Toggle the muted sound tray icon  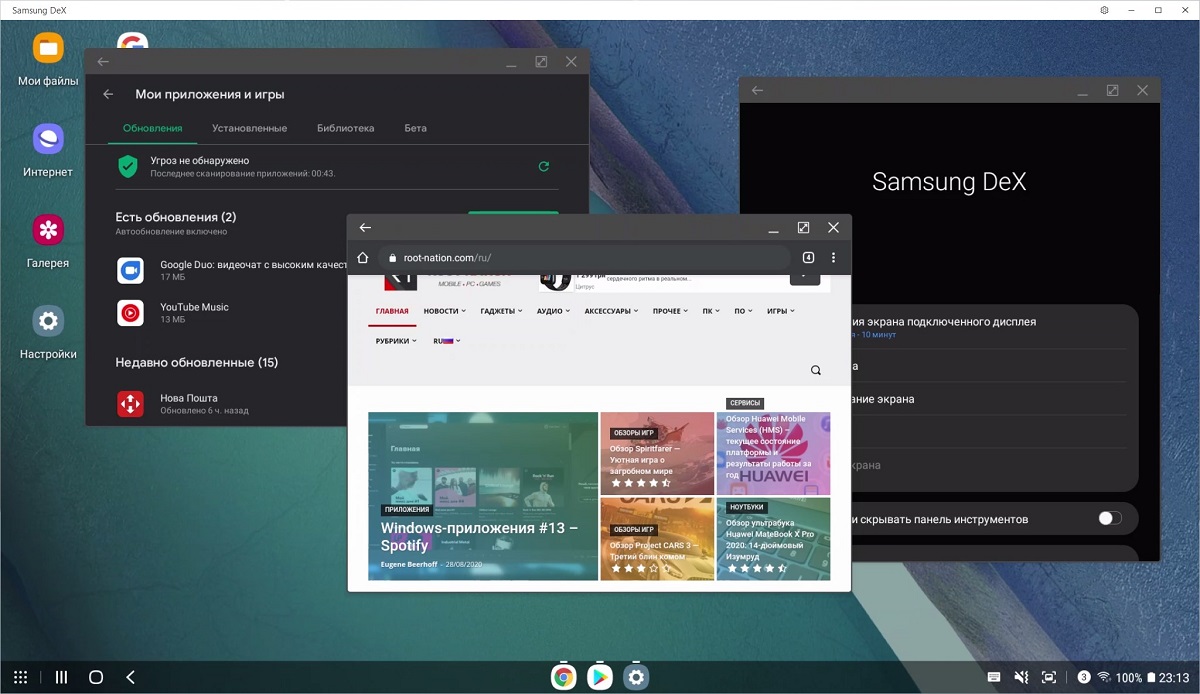[x=1021, y=677]
